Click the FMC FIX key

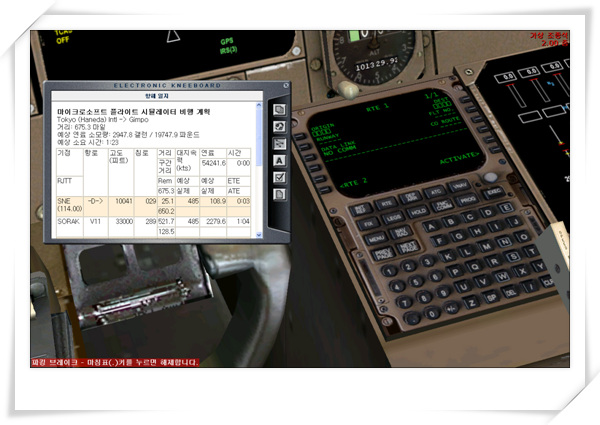point(368,224)
